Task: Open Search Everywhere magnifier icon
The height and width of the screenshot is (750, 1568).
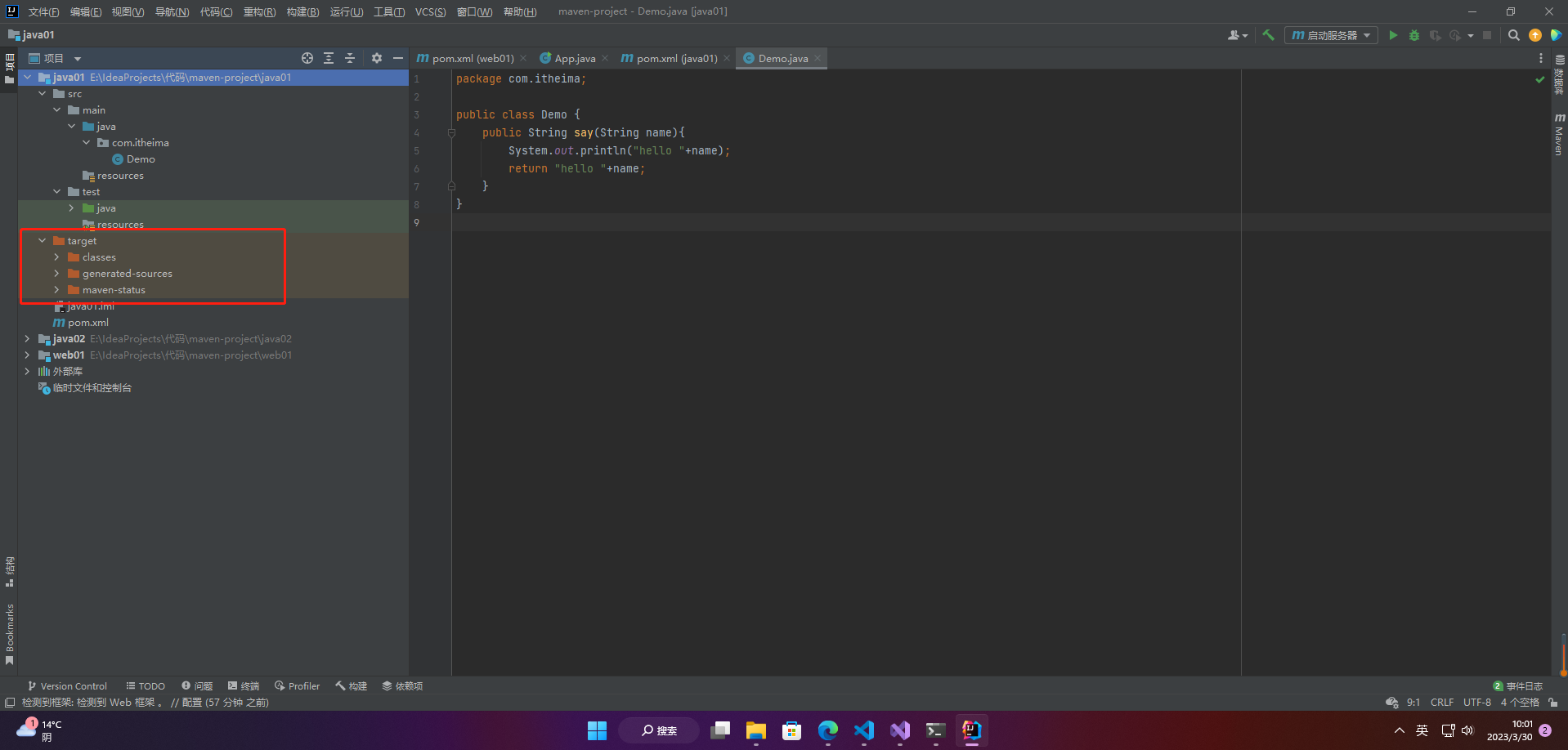Action: click(1514, 35)
